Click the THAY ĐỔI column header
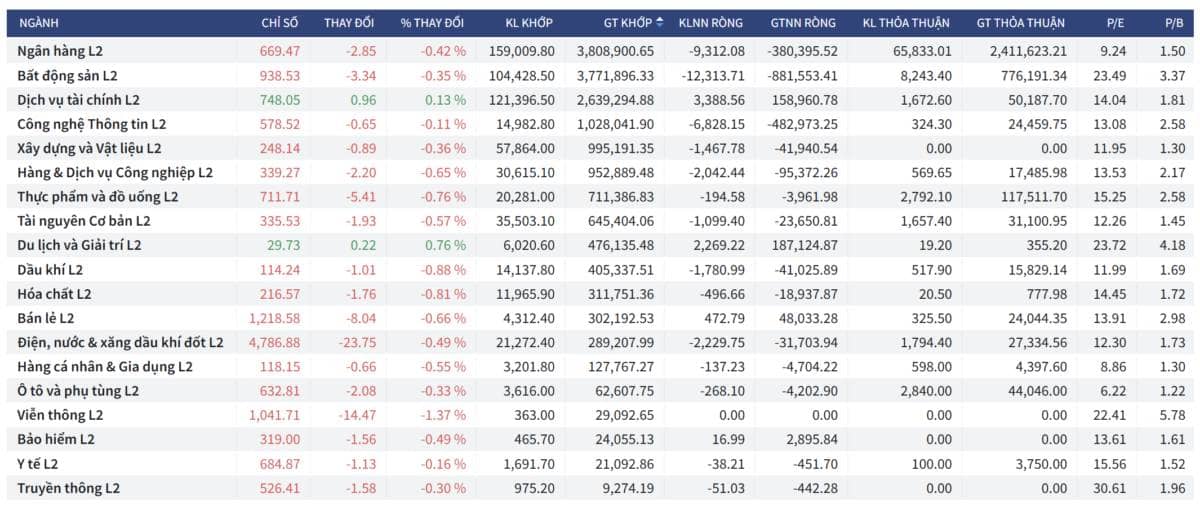 click(x=350, y=22)
